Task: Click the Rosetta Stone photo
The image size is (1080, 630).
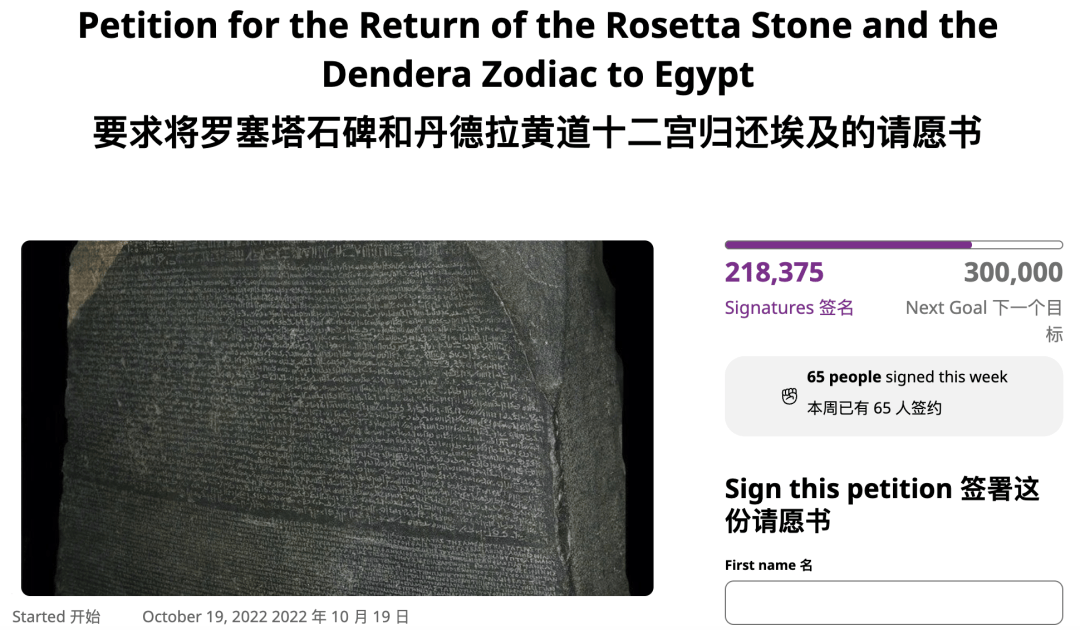Action: coord(337,418)
